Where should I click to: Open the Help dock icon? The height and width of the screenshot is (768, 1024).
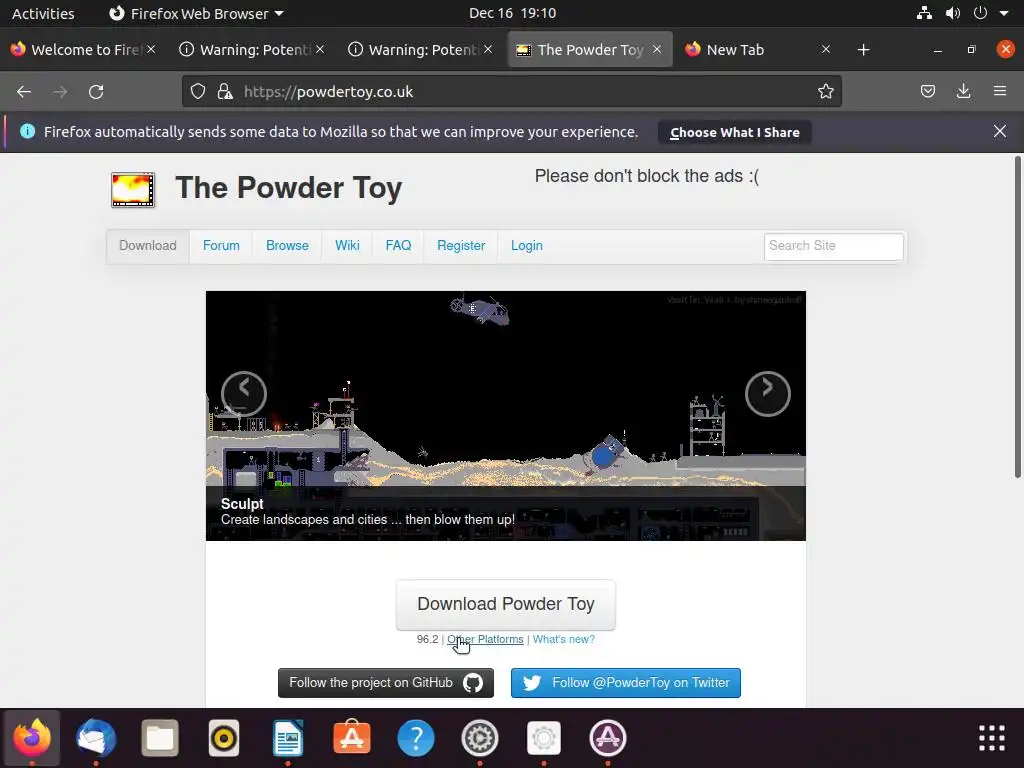point(416,739)
